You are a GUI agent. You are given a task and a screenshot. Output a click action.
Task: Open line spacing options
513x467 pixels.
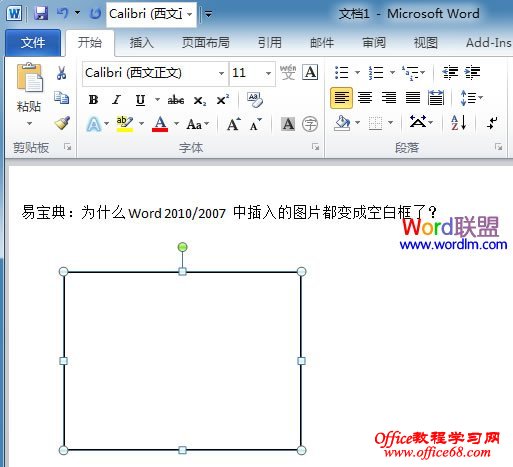click(x=471, y=98)
